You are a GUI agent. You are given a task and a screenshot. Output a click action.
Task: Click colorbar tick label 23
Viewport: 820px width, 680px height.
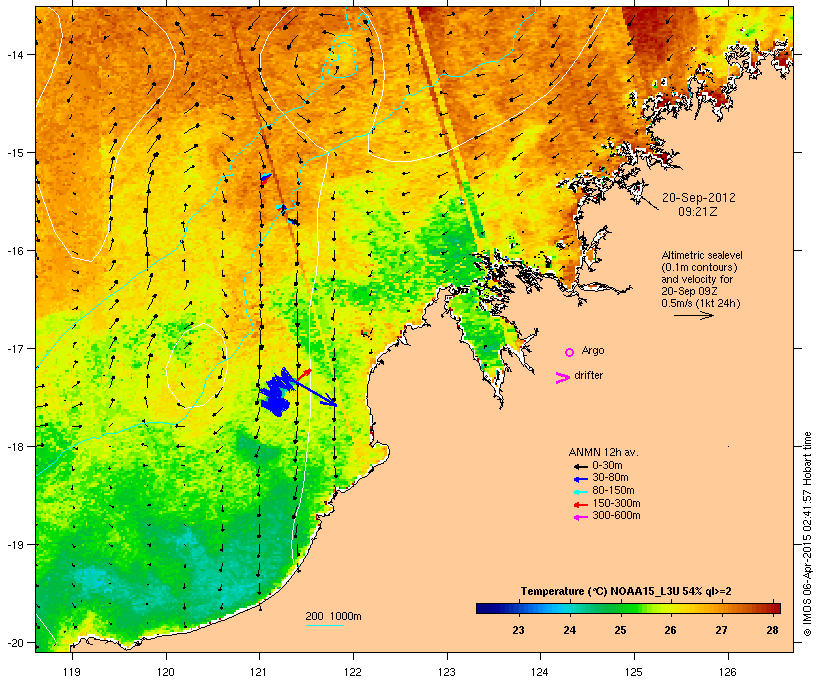click(x=518, y=630)
